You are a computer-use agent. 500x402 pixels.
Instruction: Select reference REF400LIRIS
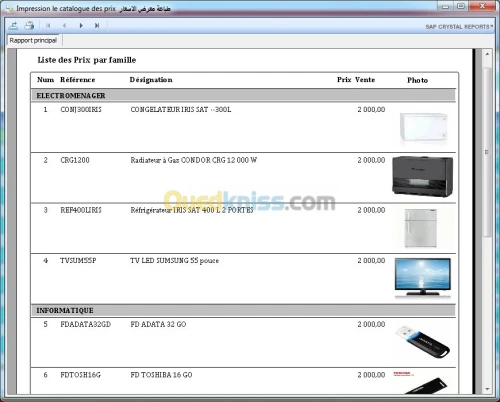(x=81, y=210)
